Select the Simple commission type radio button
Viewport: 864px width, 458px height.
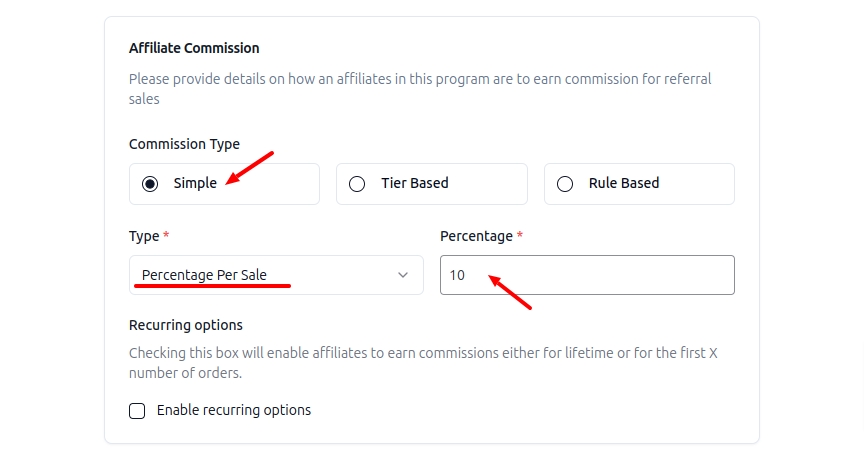click(x=150, y=184)
